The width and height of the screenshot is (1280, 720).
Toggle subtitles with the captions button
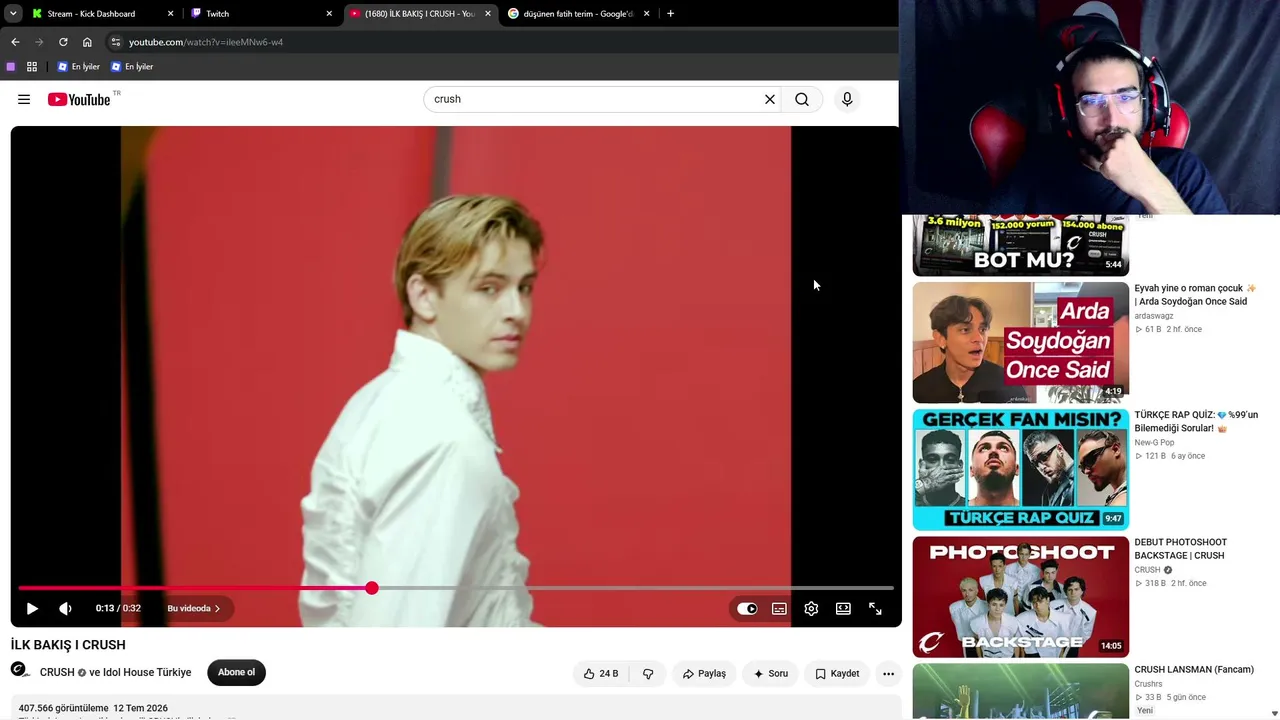[779, 608]
